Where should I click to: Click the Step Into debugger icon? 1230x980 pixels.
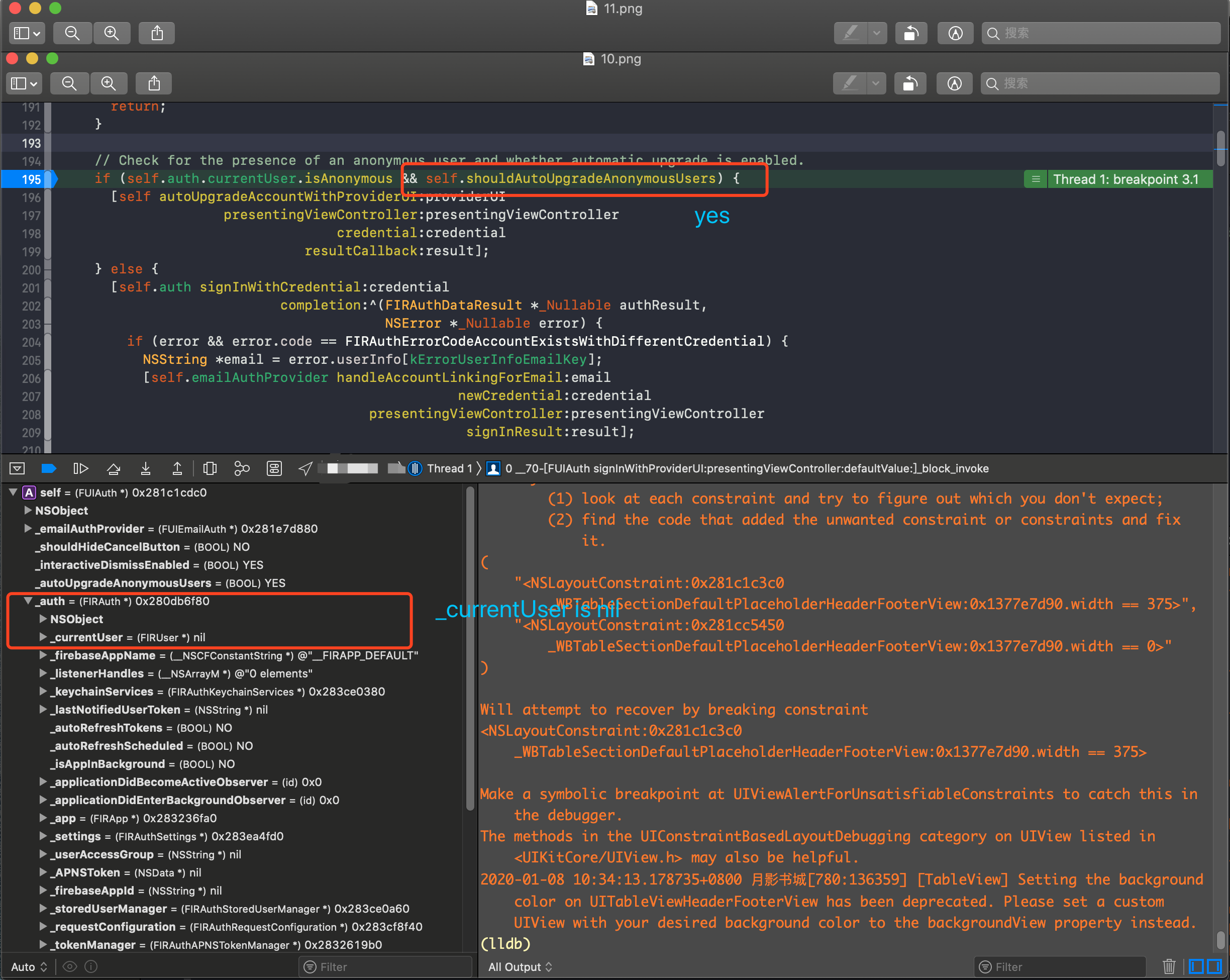(146, 468)
